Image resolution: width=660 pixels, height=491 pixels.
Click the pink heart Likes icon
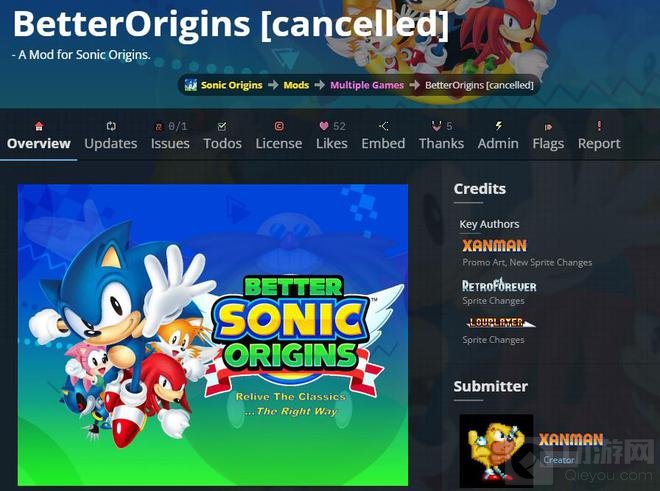click(x=324, y=126)
